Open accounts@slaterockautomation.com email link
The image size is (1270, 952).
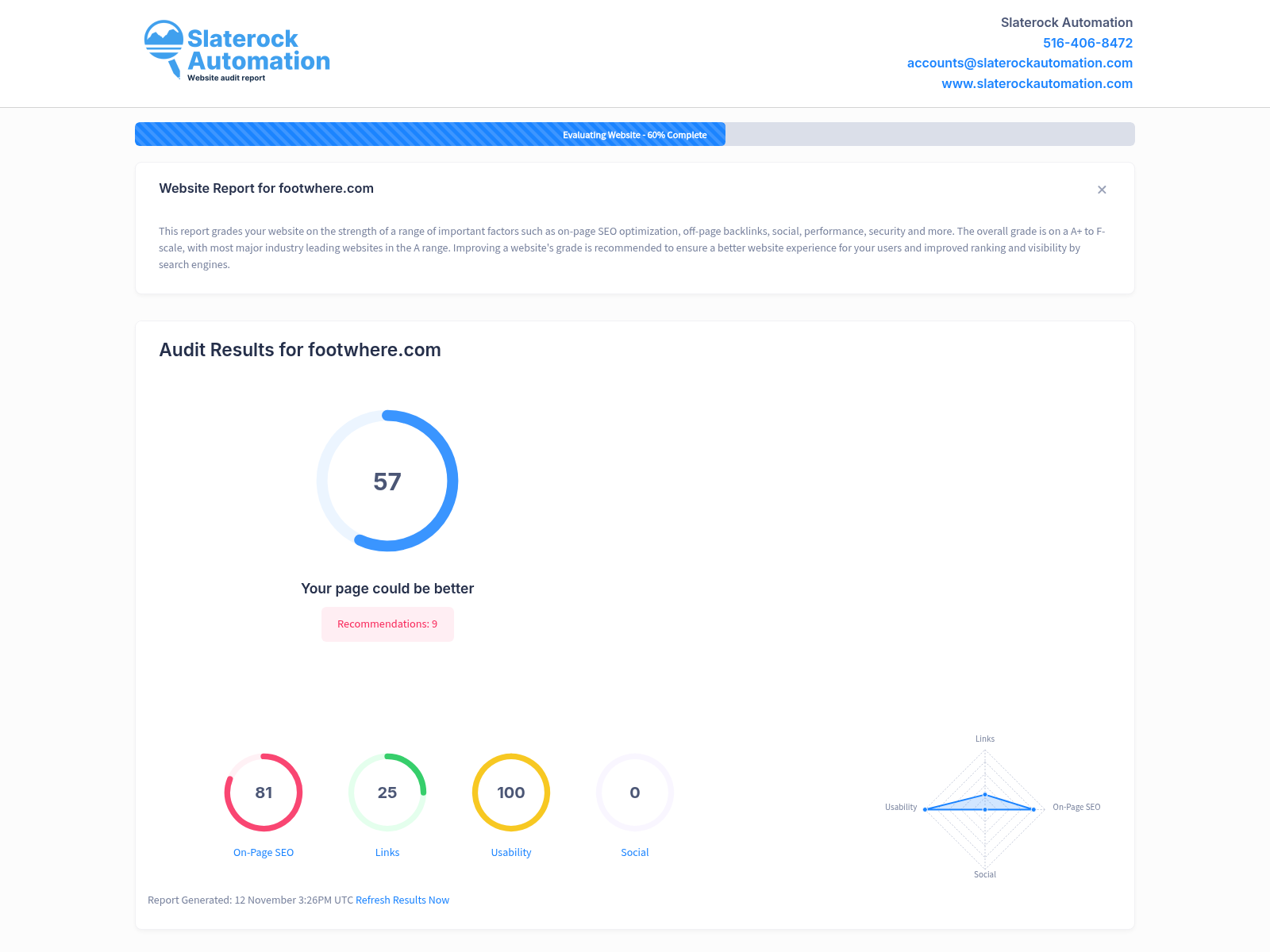[x=1019, y=63]
